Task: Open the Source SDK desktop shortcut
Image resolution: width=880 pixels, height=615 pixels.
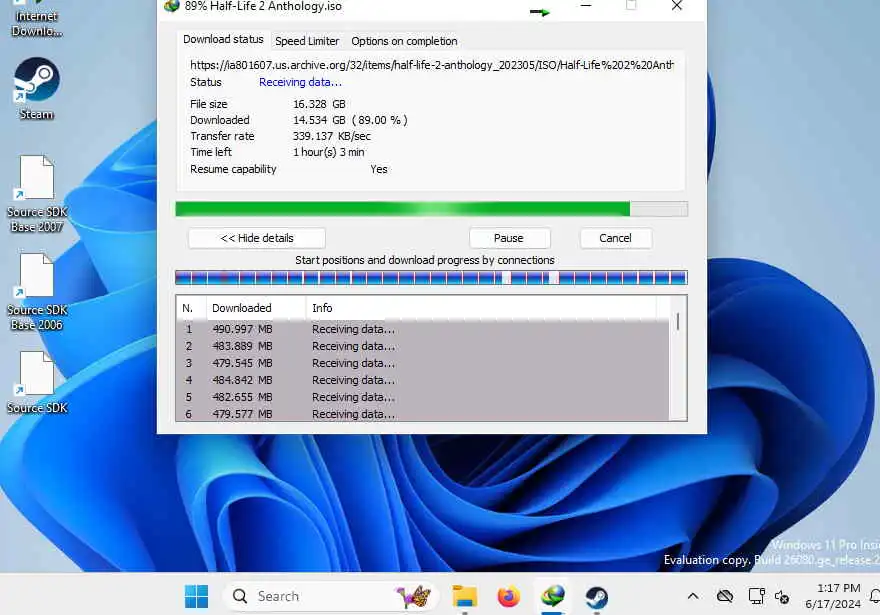Action: [x=37, y=383]
